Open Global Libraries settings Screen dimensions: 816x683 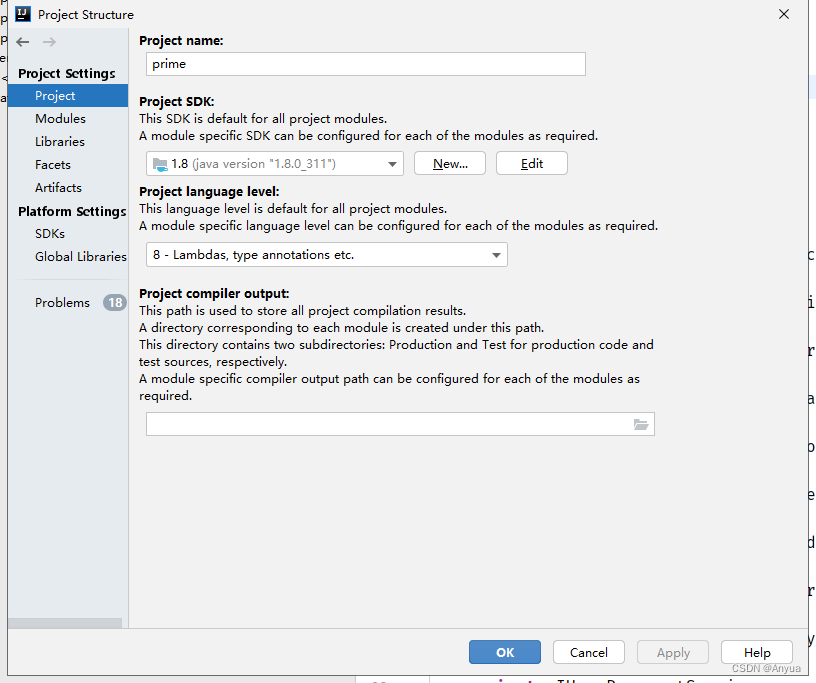80,256
